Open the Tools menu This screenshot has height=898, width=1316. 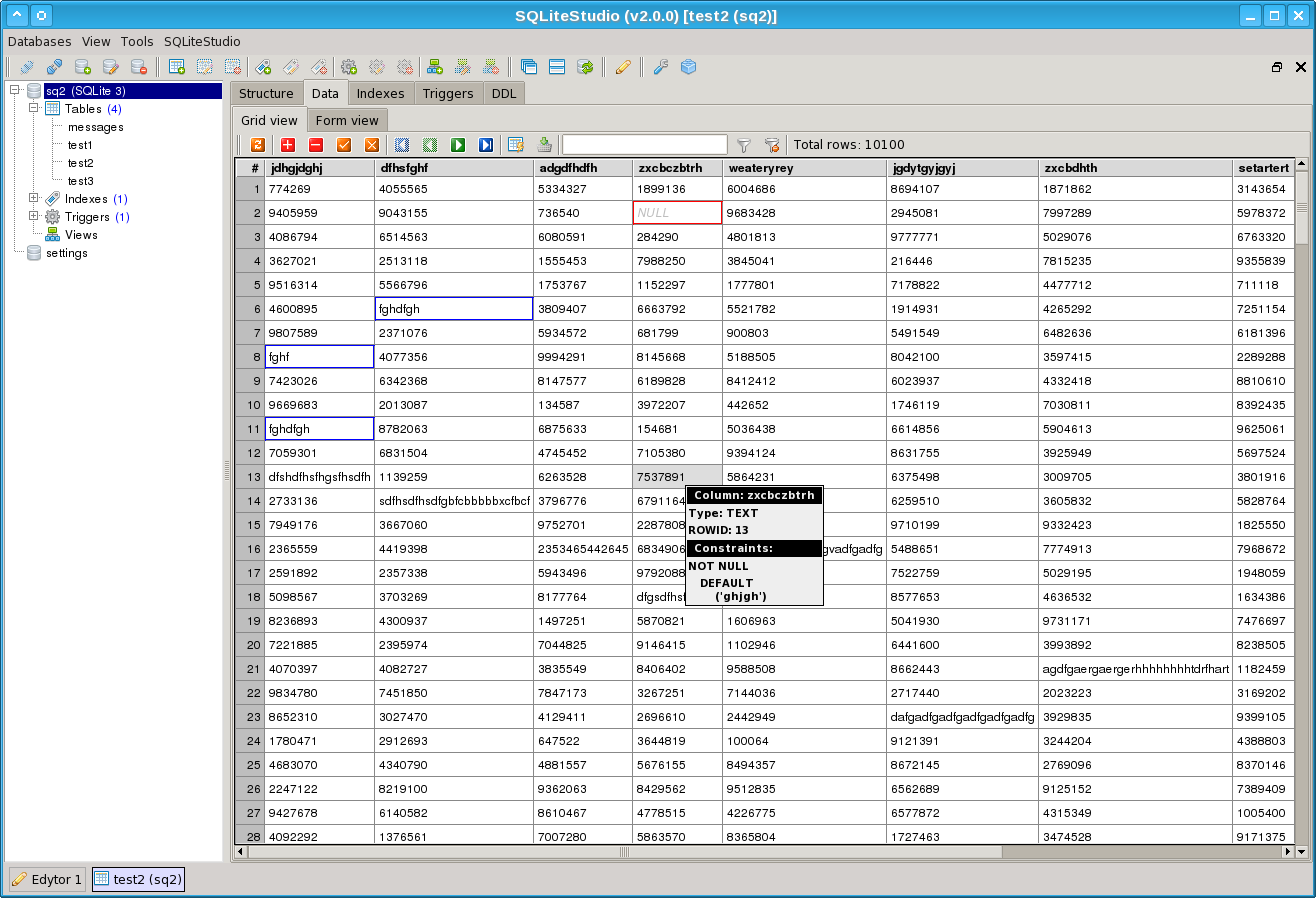(137, 42)
